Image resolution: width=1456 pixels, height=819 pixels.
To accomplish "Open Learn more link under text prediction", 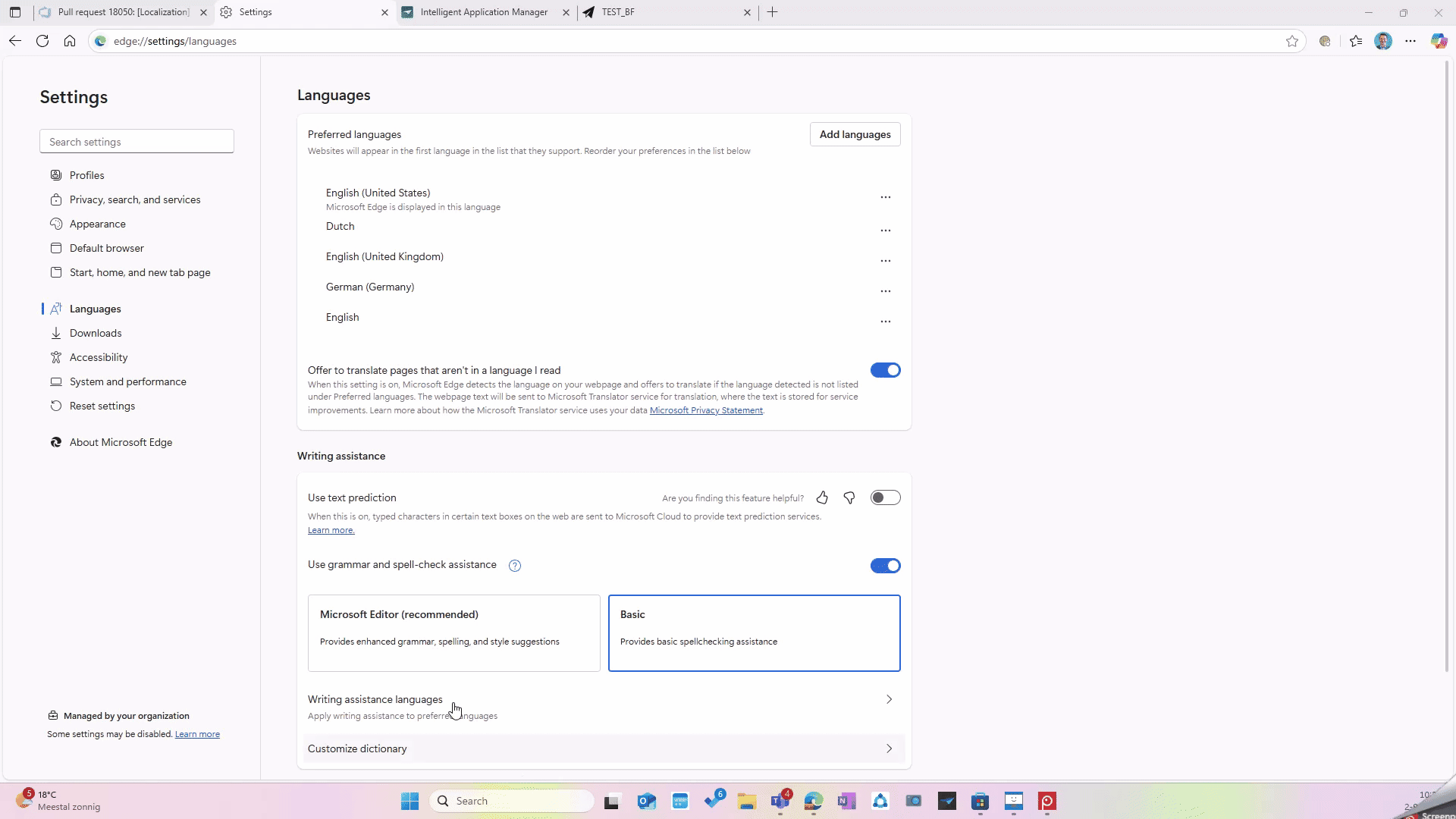I will click(331, 530).
